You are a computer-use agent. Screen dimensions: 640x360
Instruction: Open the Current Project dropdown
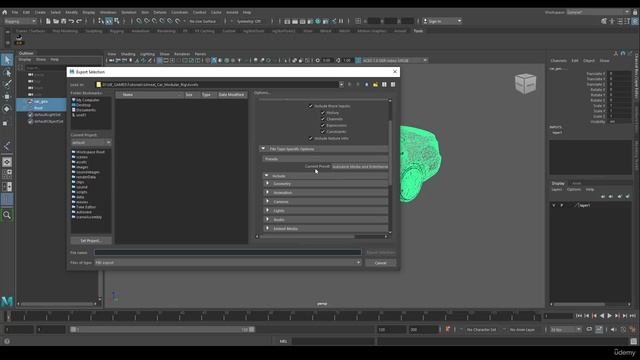point(91,142)
